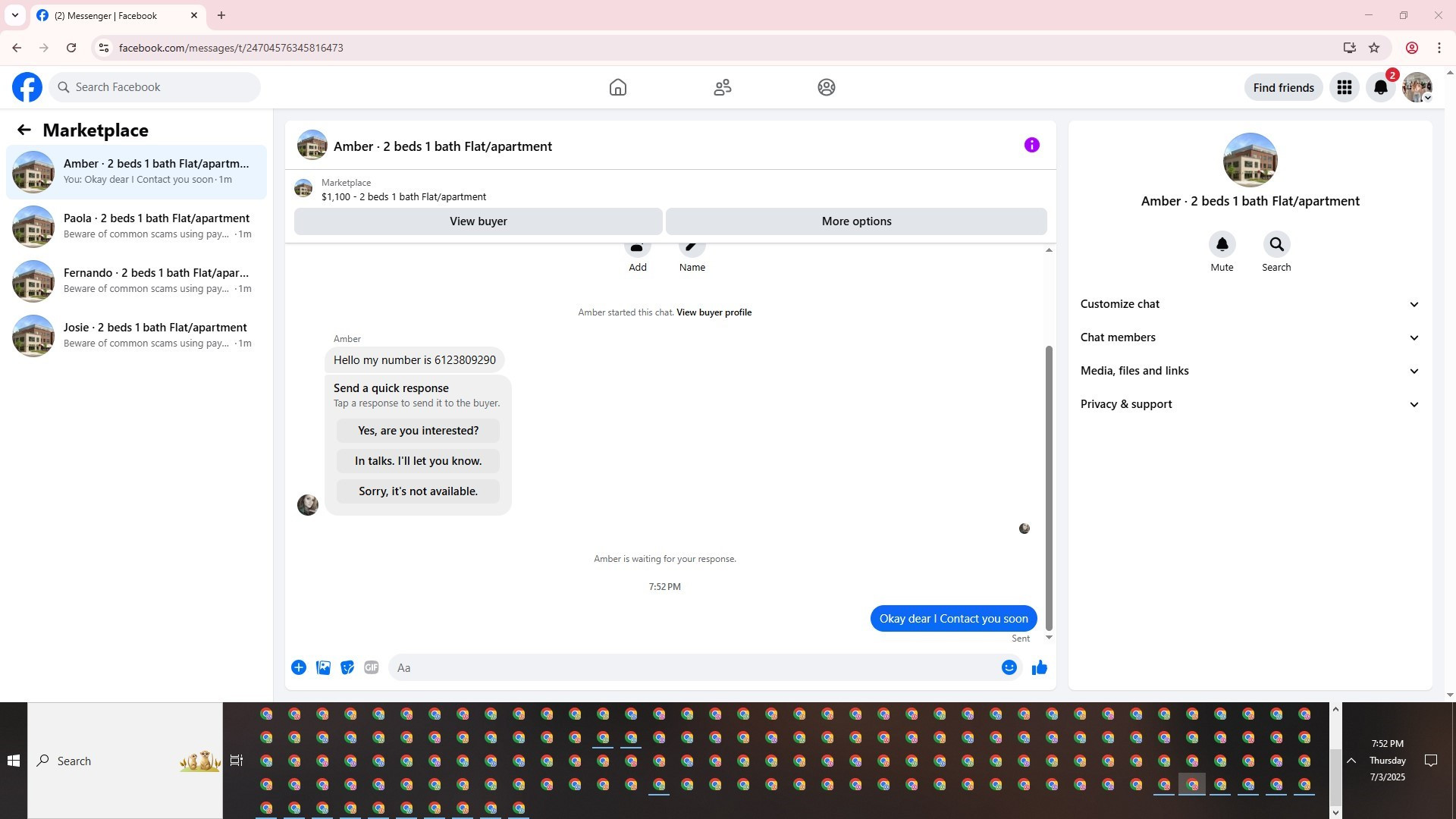Expand Customize chat section
This screenshot has width=1456, height=819.
click(1249, 304)
